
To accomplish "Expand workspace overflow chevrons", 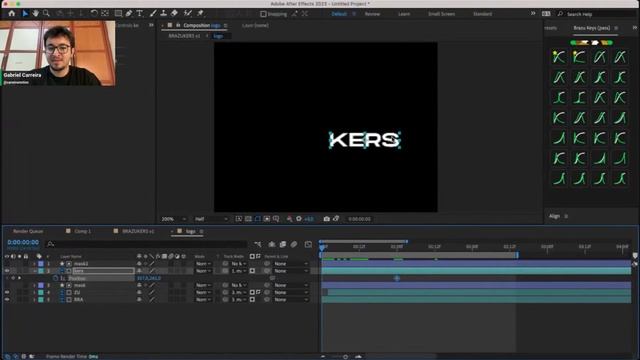I will (x=533, y=13).
